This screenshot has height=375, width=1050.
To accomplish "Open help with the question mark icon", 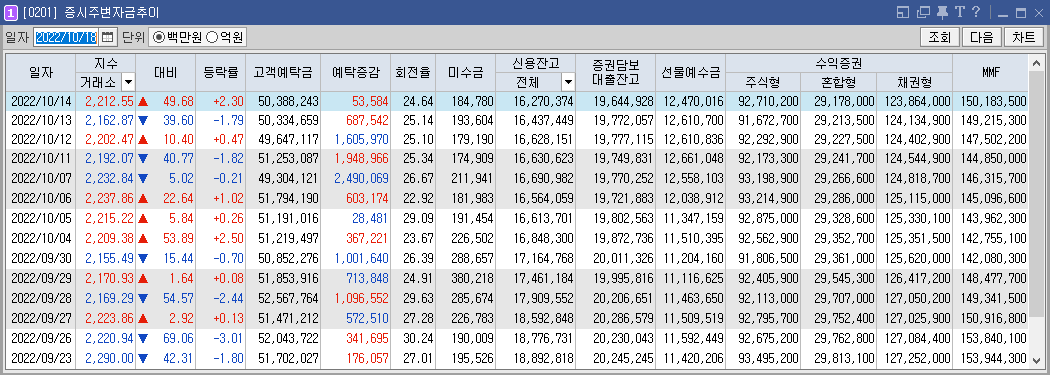I will point(976,12).
